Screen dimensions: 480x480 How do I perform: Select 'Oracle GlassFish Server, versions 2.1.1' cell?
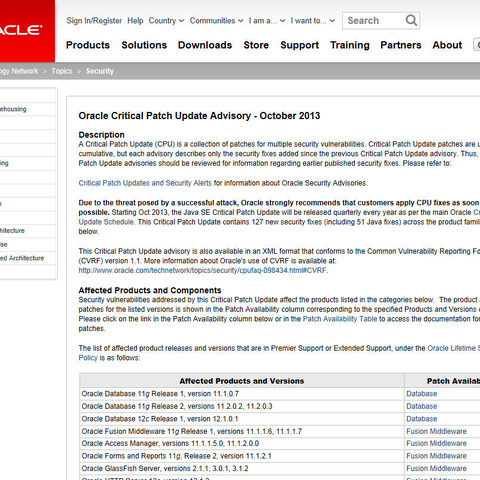pos(242,468)
